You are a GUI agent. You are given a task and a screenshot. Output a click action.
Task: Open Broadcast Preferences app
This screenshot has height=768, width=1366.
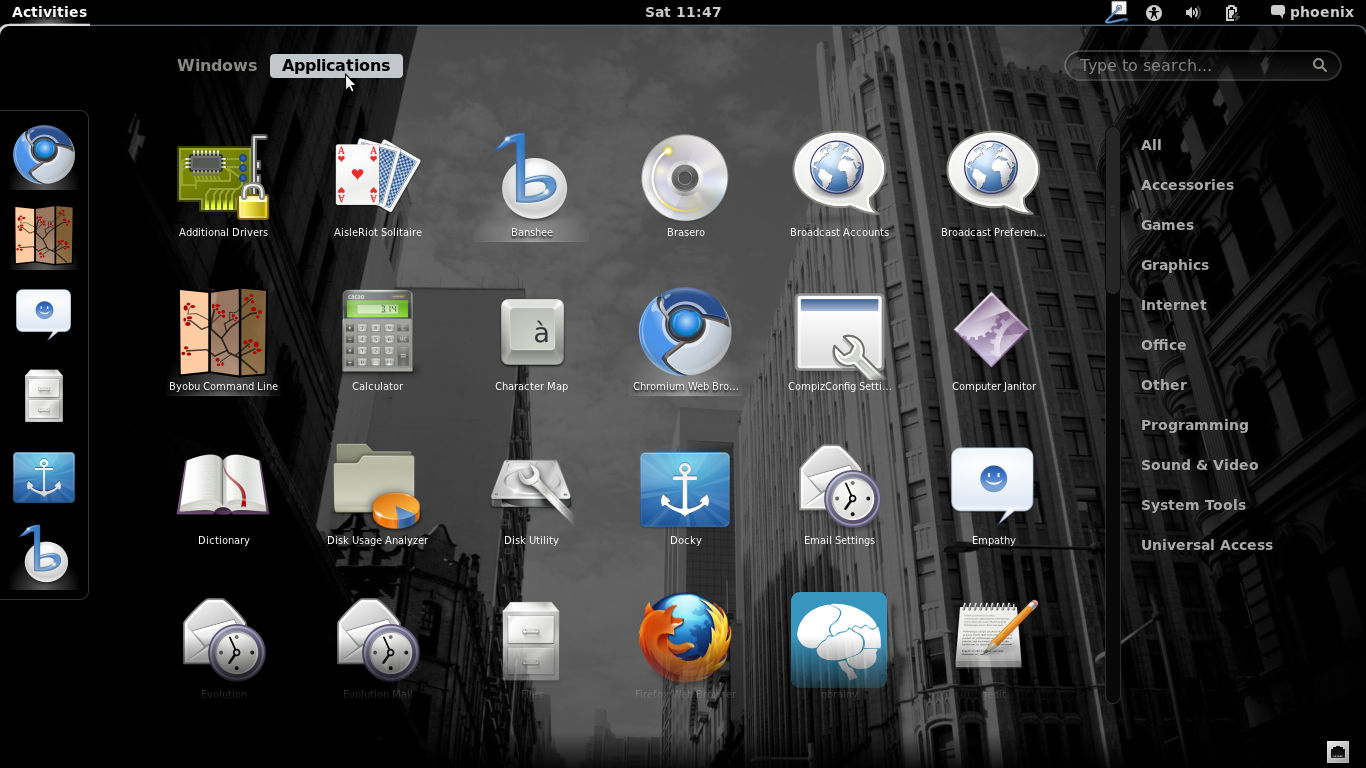(x=993, y=187)
